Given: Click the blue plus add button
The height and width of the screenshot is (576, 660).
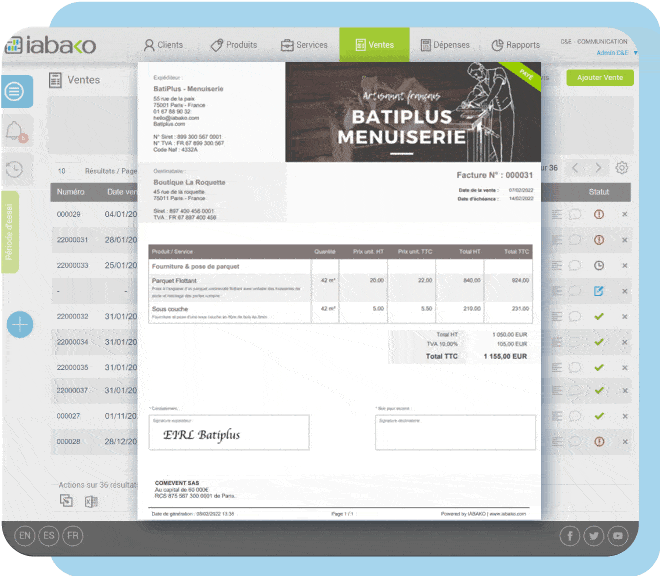Looking at the screenshot, I should pos(20,325).
